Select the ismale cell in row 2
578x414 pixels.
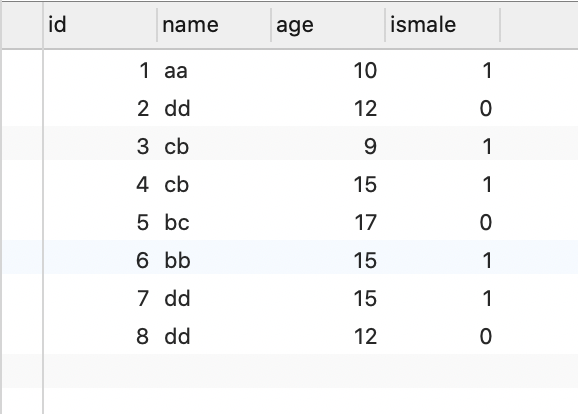coord(443,108)
